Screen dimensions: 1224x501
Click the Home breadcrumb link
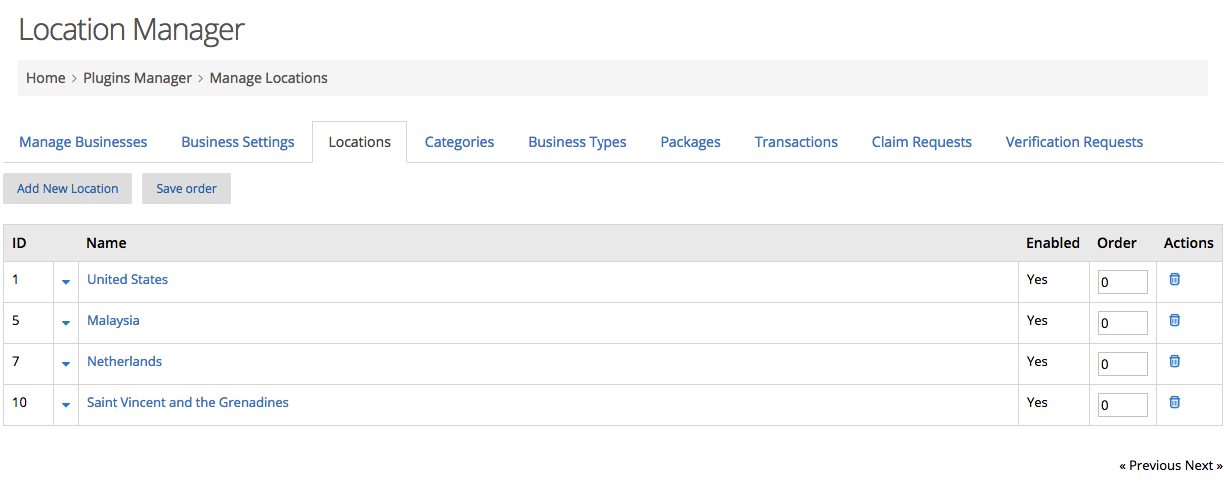(45, 78)
